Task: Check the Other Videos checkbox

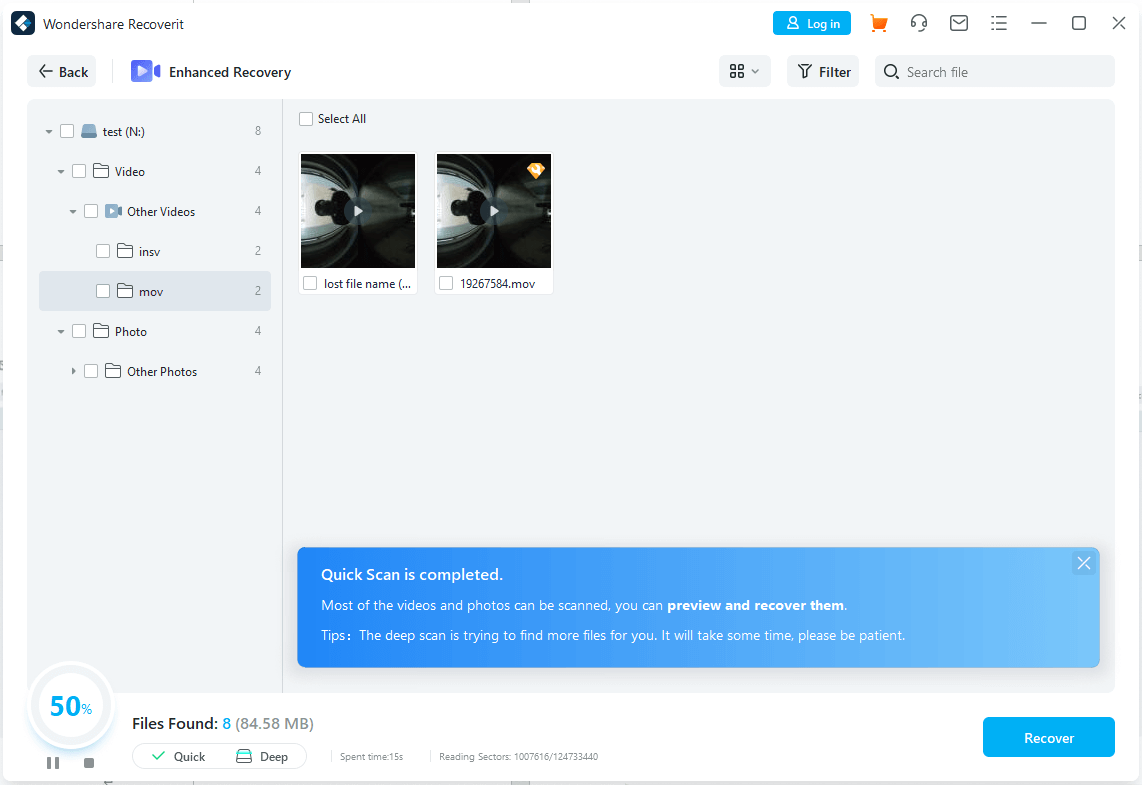Action: (x=91, y=211)
